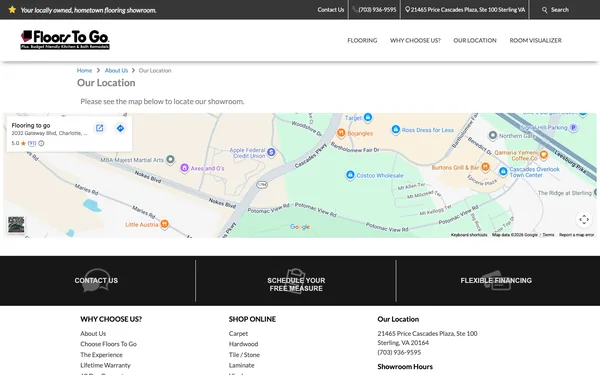
Task: Open Carpet under Shop Online
Action: coord(238,334)
